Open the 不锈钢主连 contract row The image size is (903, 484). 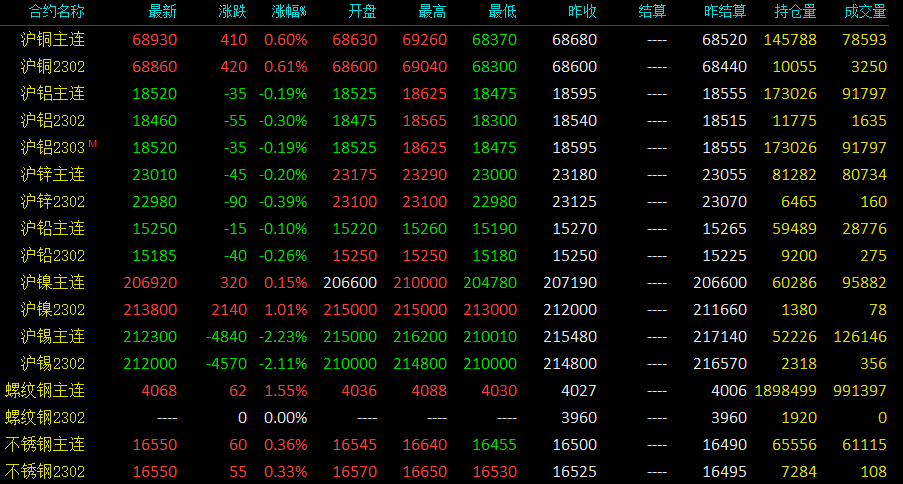tap(452, 444)
